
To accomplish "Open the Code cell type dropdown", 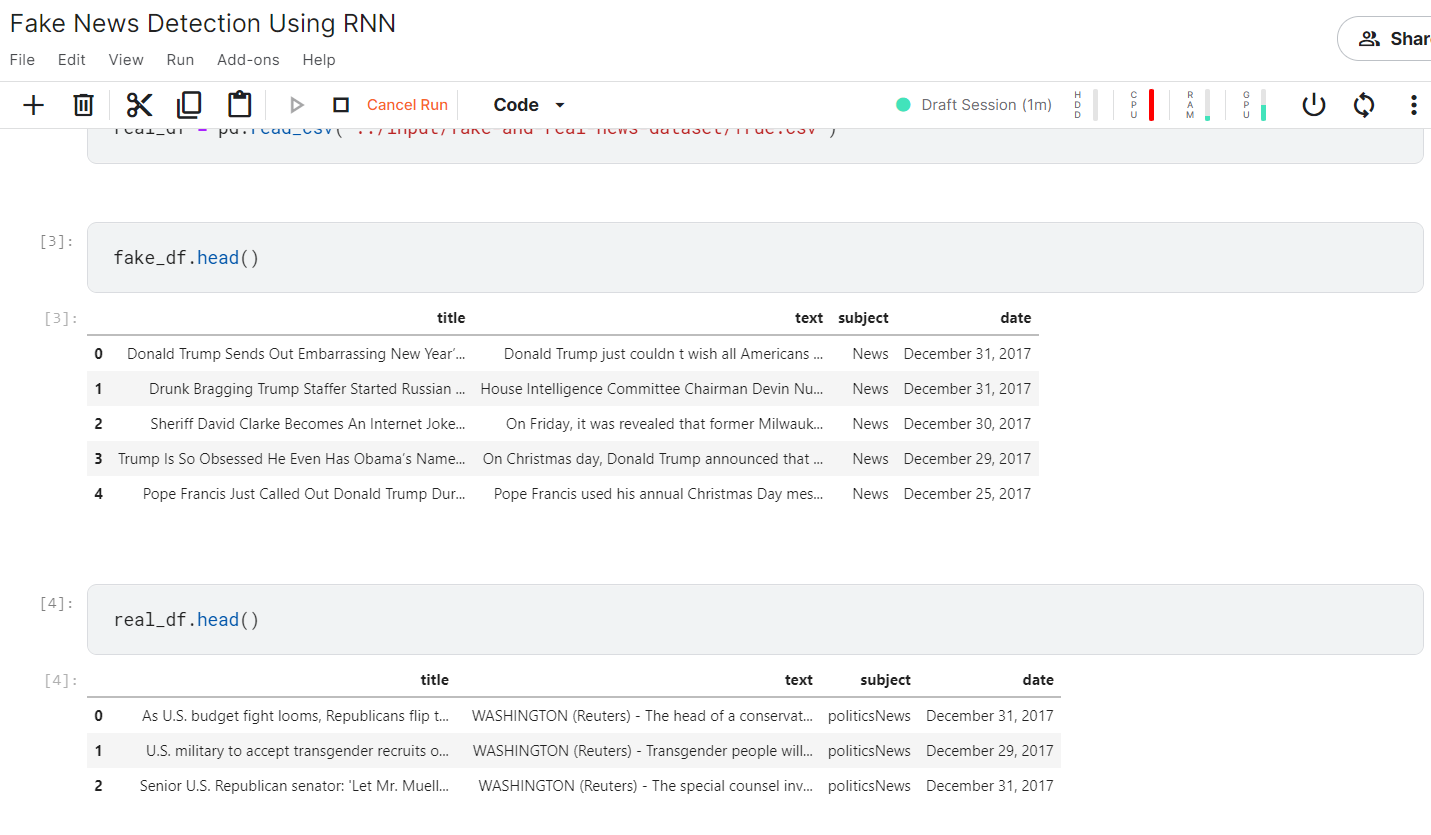I will (529, 105).
